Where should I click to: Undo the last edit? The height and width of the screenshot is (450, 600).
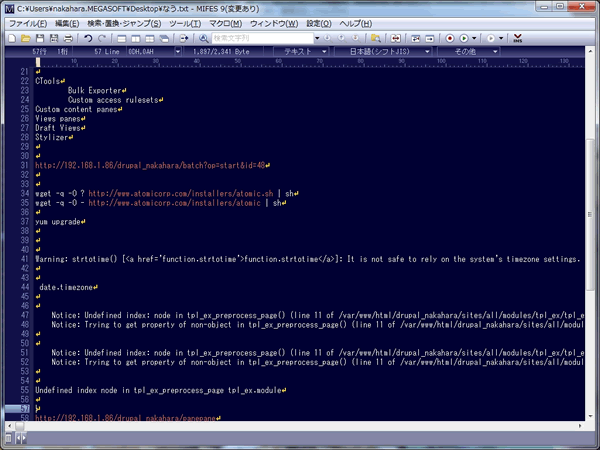pos(88,37)
